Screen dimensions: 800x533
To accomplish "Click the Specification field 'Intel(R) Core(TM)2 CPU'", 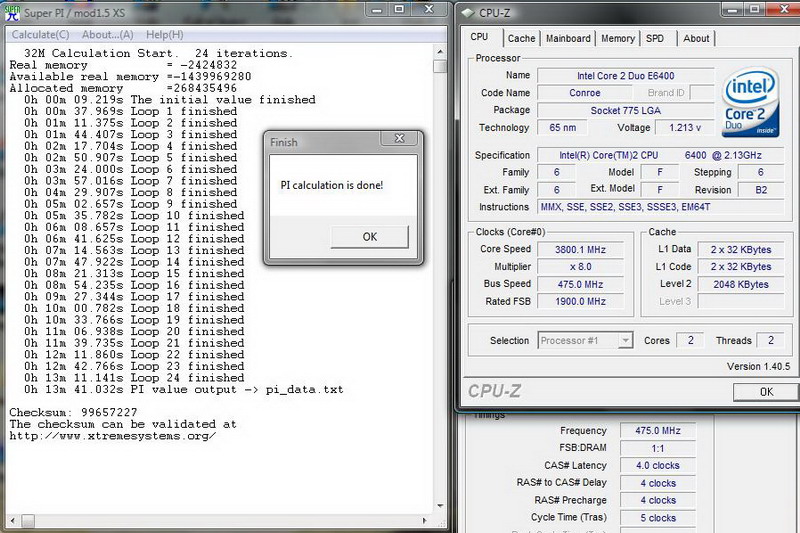I will click(661, 155).
